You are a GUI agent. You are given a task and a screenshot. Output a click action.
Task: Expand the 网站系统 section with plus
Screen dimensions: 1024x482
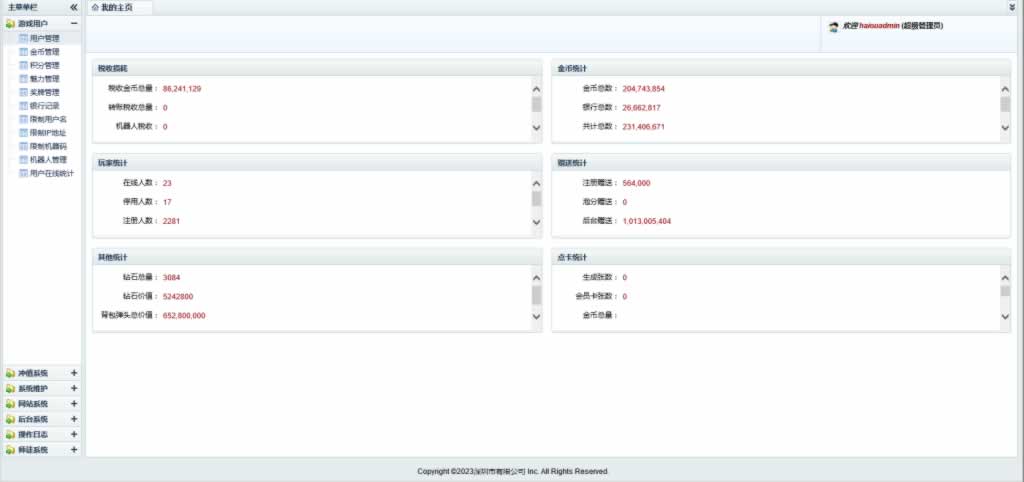[74, 404]
